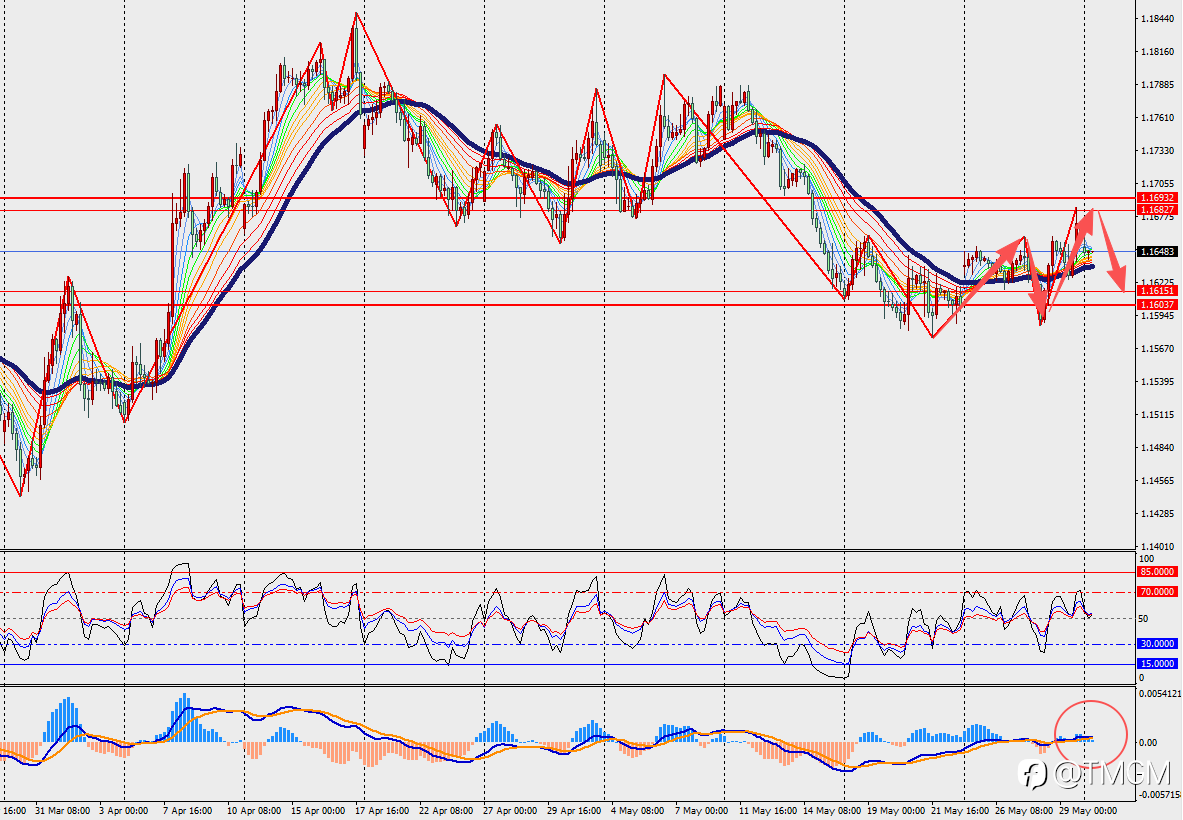Click the 1.14840 price axis value
1183x820 pixels.
[1158, 447]
